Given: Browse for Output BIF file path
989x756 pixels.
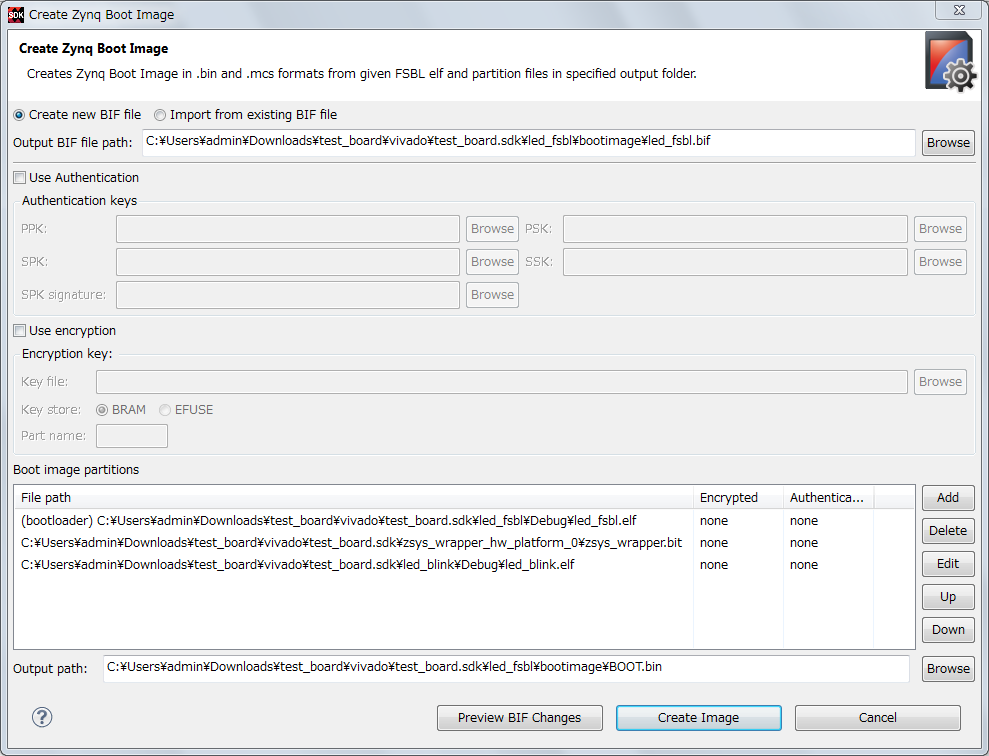Looking at the screenshot, I should [947, 143].
